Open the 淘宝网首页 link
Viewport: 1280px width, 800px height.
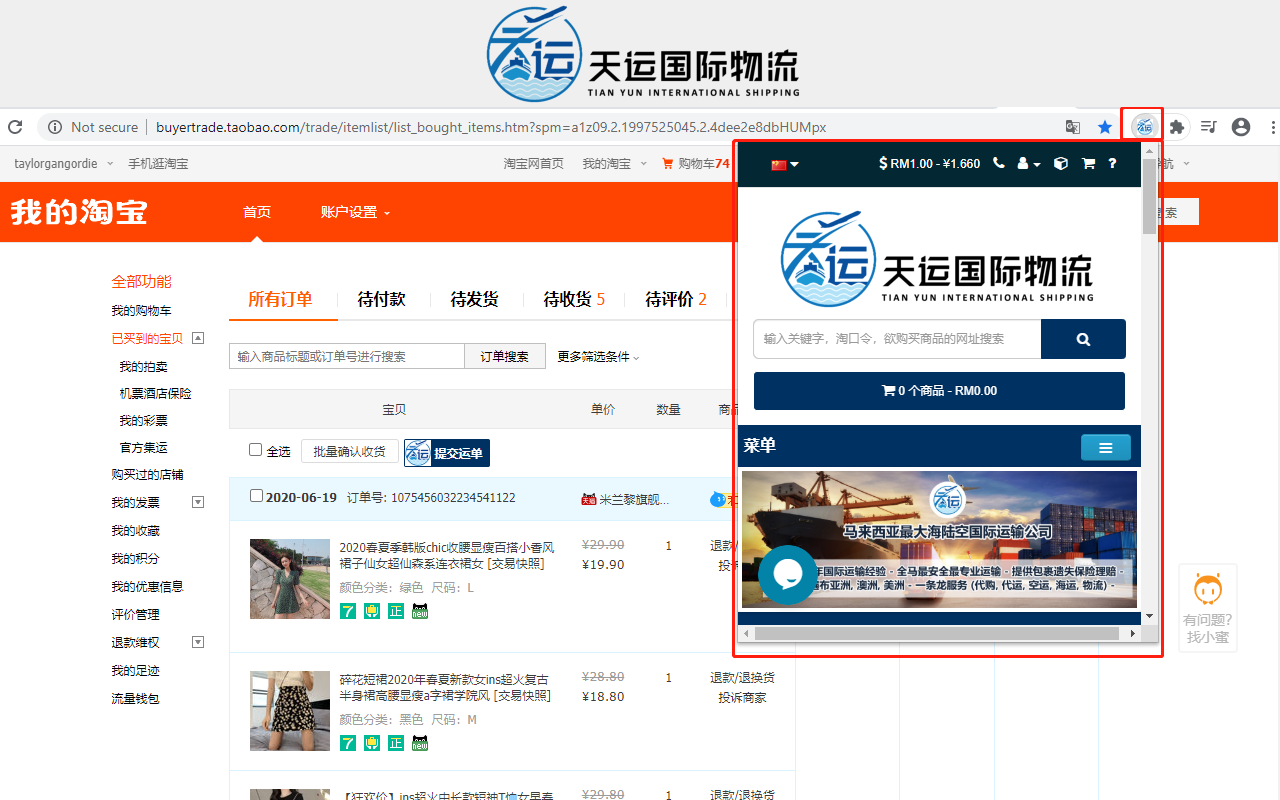pyautogui.click(x=534, y=164)
